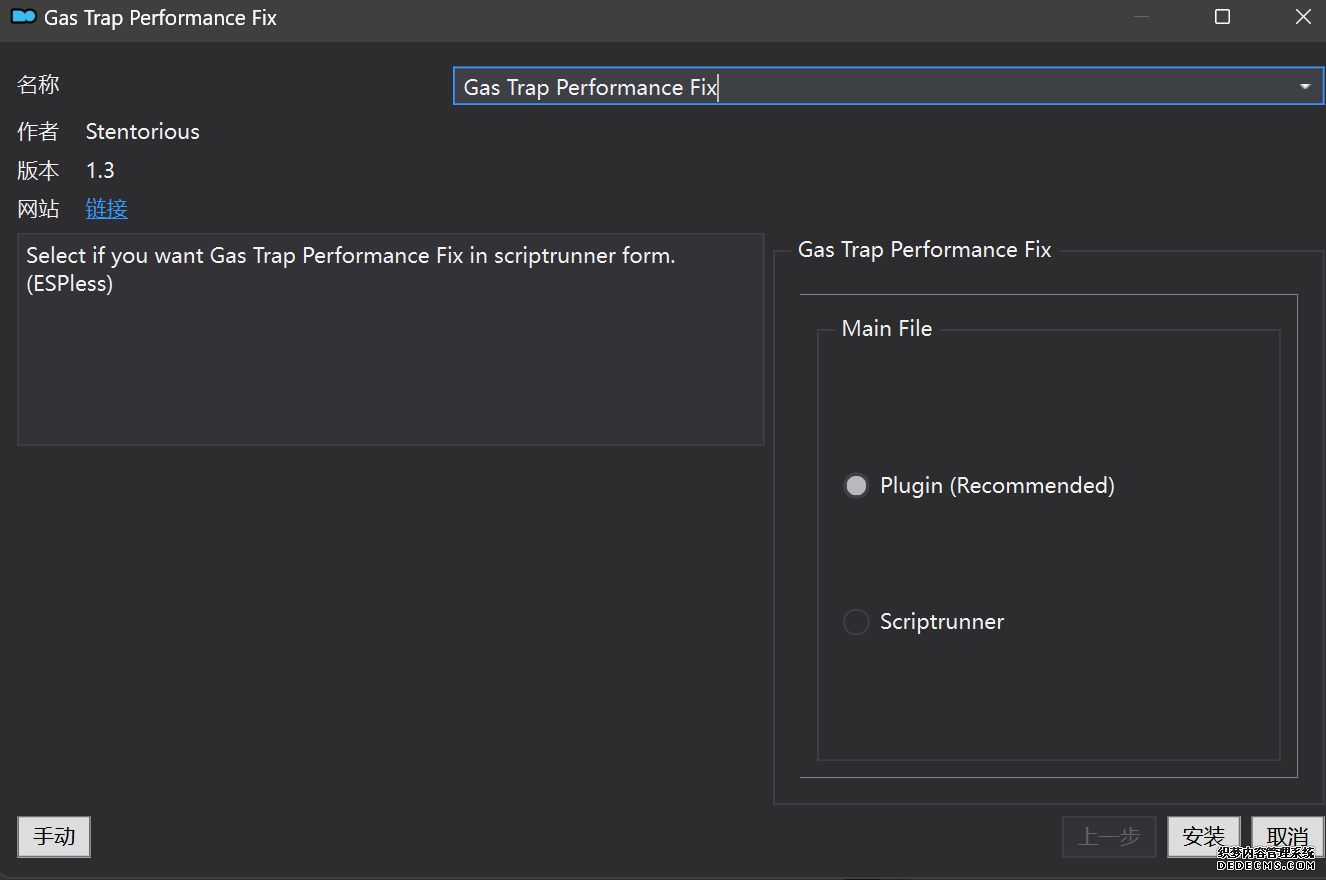This screenshot has width=1326, height=880.
Task: Expand the 名称 name dropdown arrow
Action: coord(1304,87)
